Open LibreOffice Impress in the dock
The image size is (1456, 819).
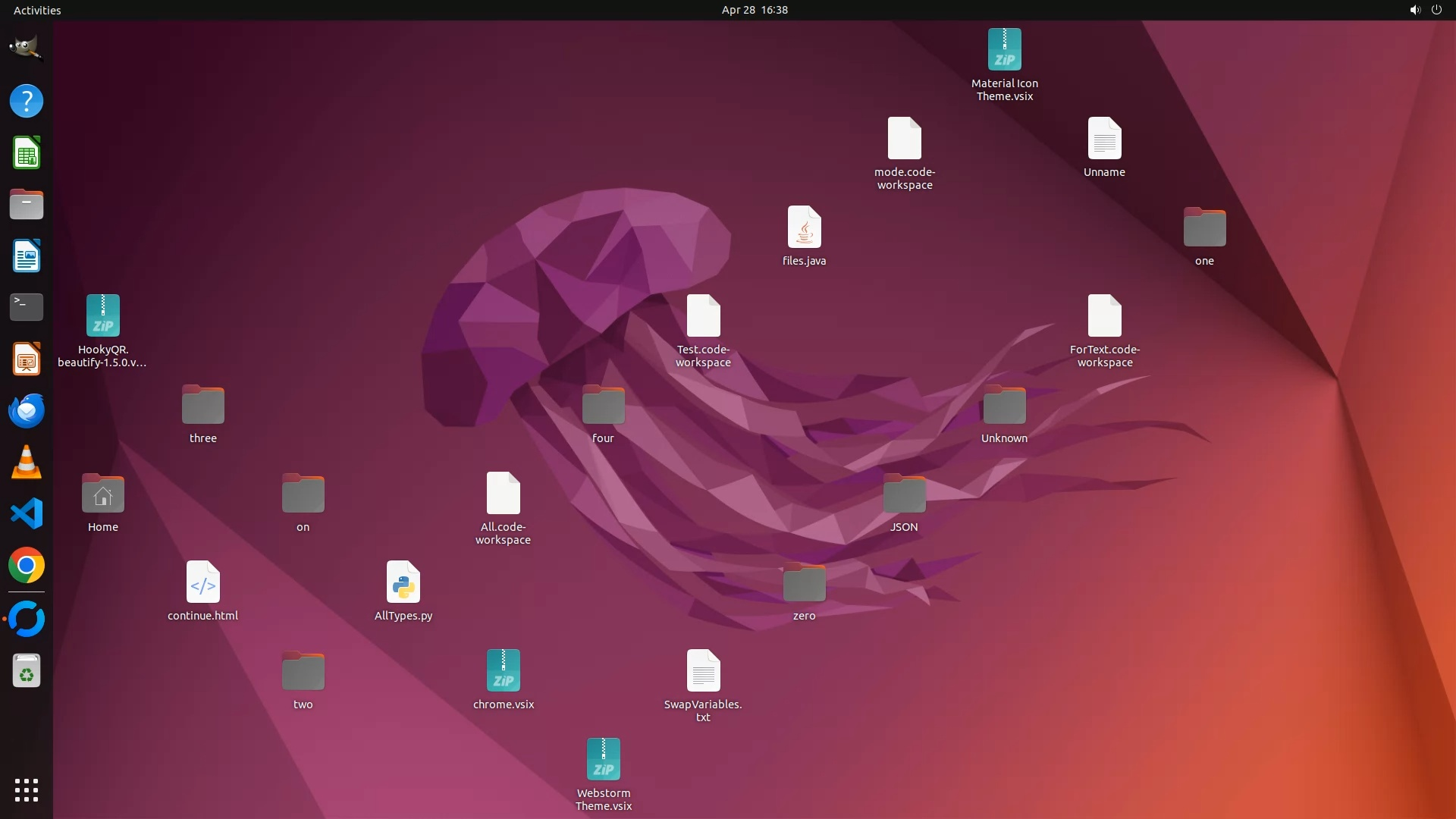point(26,359)
